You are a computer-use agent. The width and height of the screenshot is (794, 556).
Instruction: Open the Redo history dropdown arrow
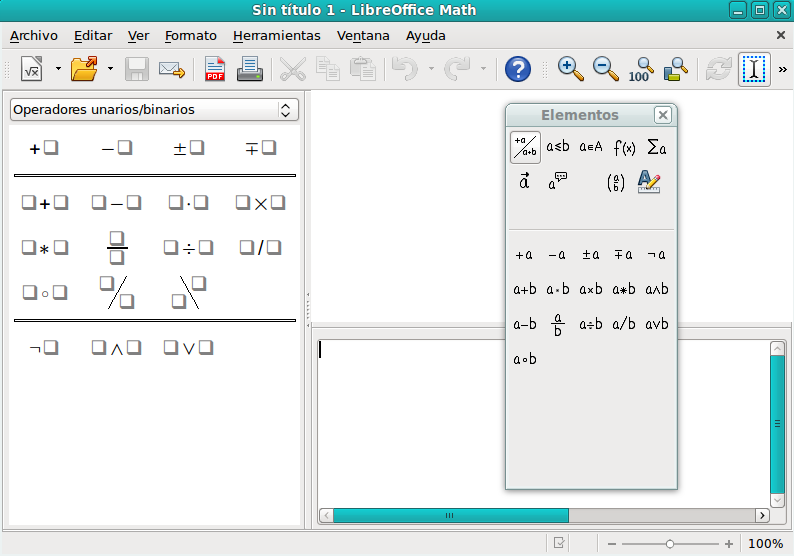click(484, 68)
